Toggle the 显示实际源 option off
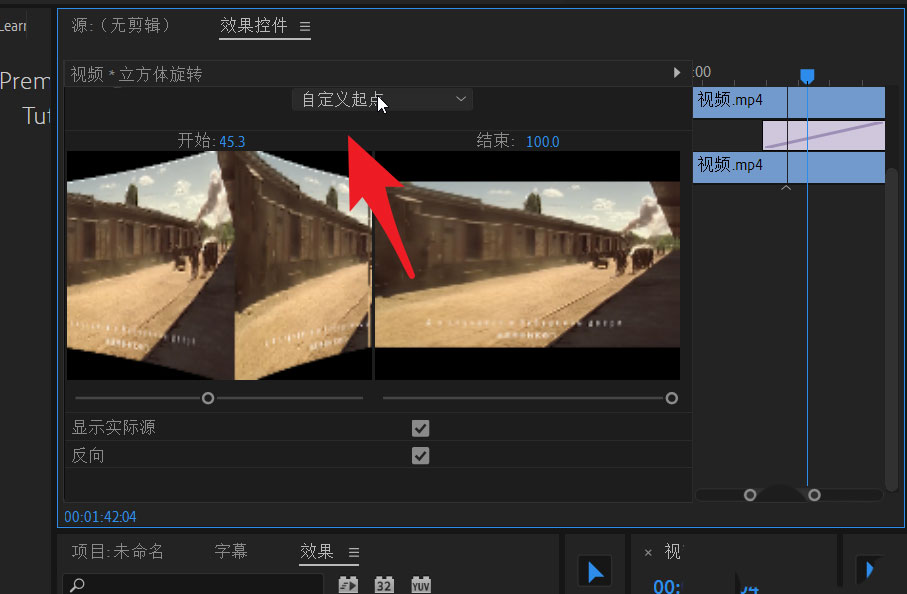This screenshot has height=594, width=907. click(x=420, y=428)
